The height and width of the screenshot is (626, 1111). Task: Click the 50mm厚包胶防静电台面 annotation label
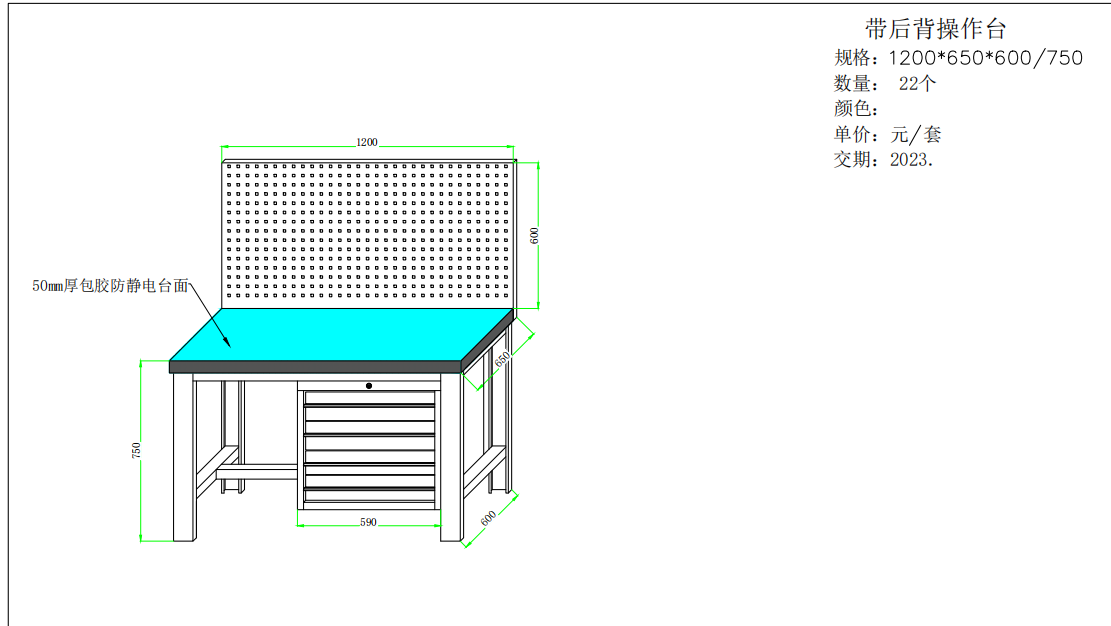tap(111, 286)
